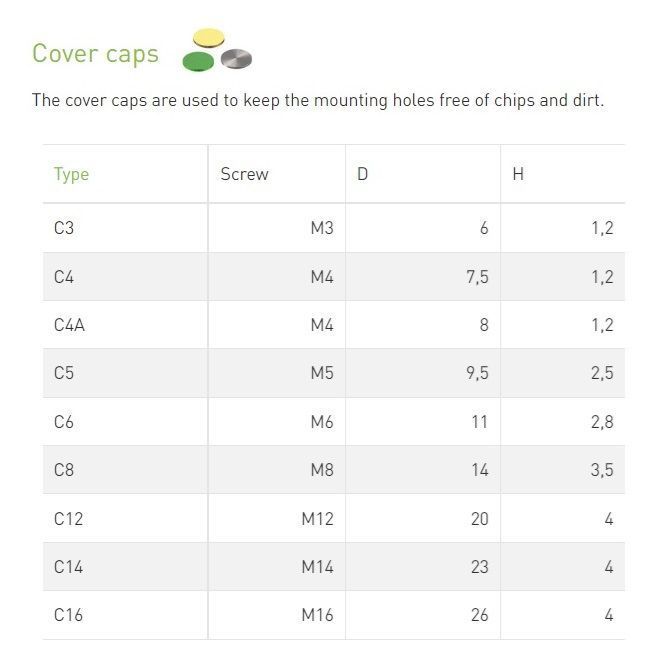Click the D column header
The image size is (670, 671).
(363, 174)
